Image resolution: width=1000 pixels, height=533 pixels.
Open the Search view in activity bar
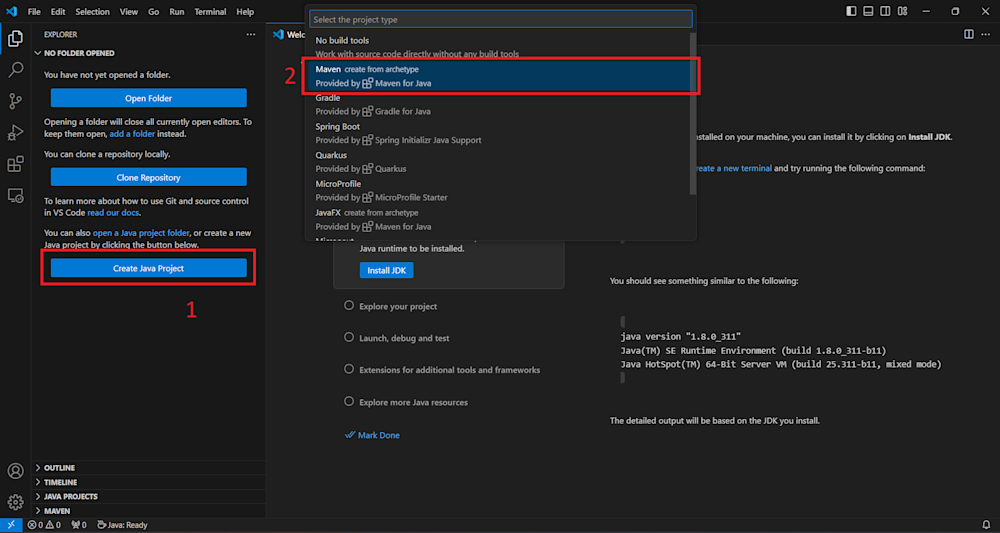click(x=15, y=69)
